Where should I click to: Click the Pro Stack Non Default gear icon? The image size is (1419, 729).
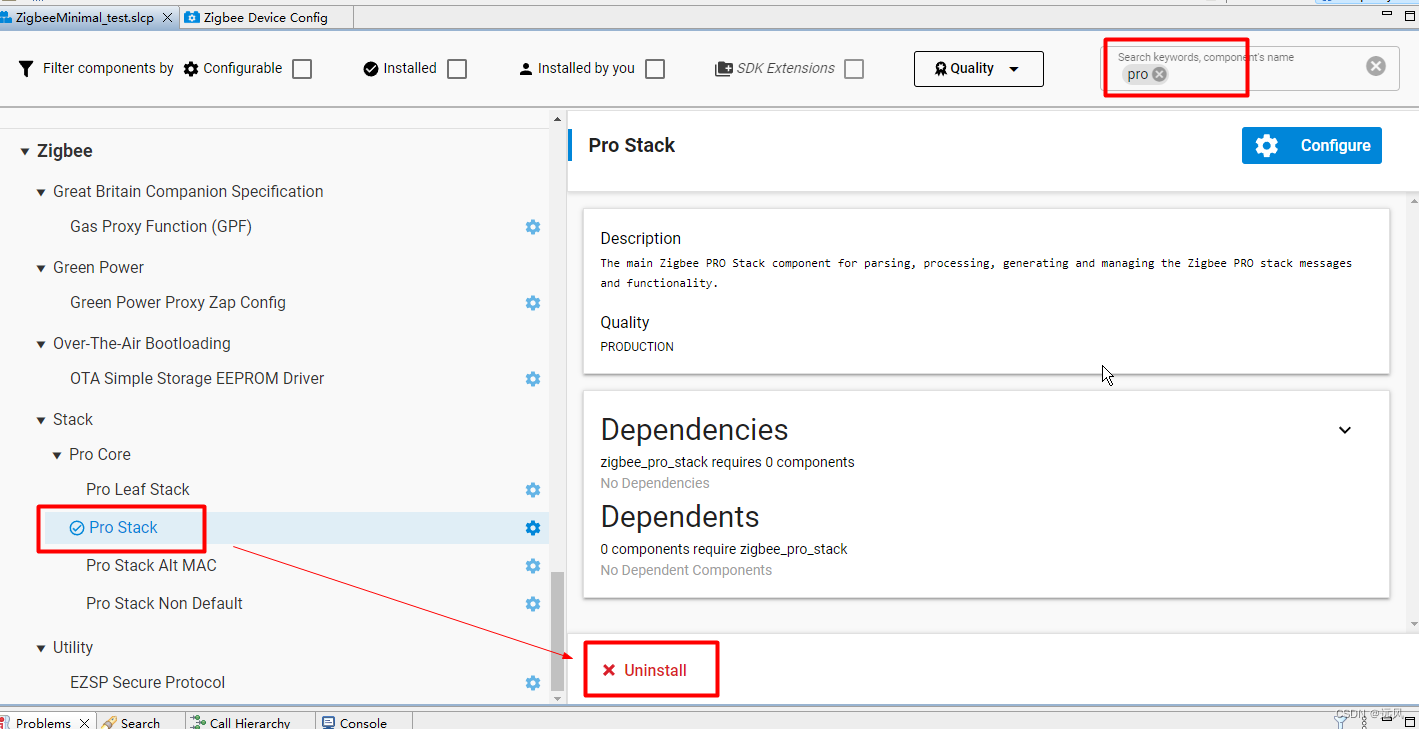[x=532, y=603]
